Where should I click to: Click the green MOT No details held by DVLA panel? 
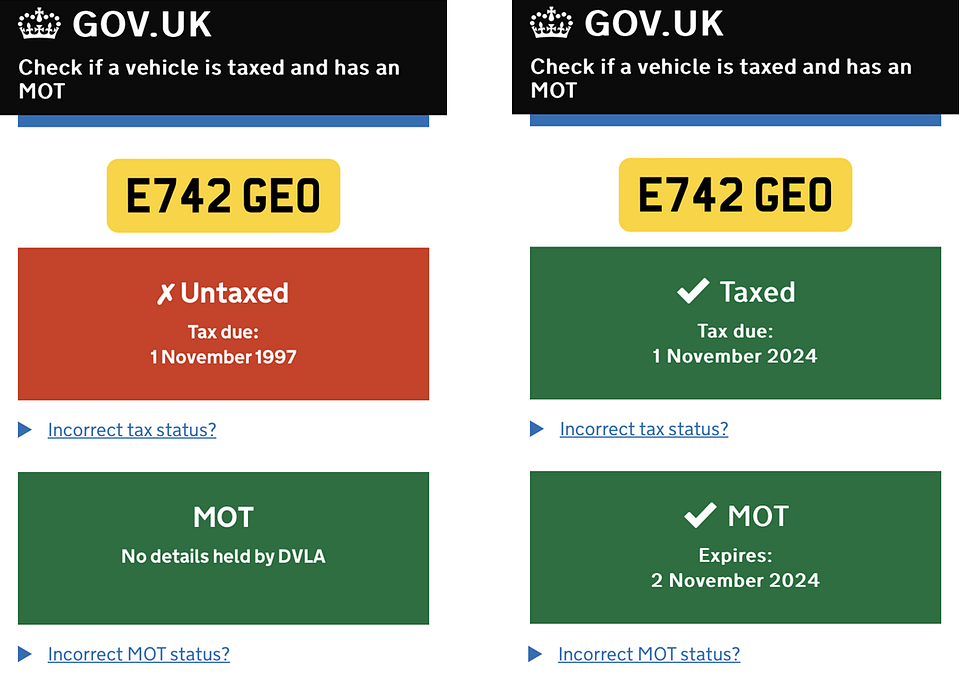pyautogui.click(x=223, y=547)
